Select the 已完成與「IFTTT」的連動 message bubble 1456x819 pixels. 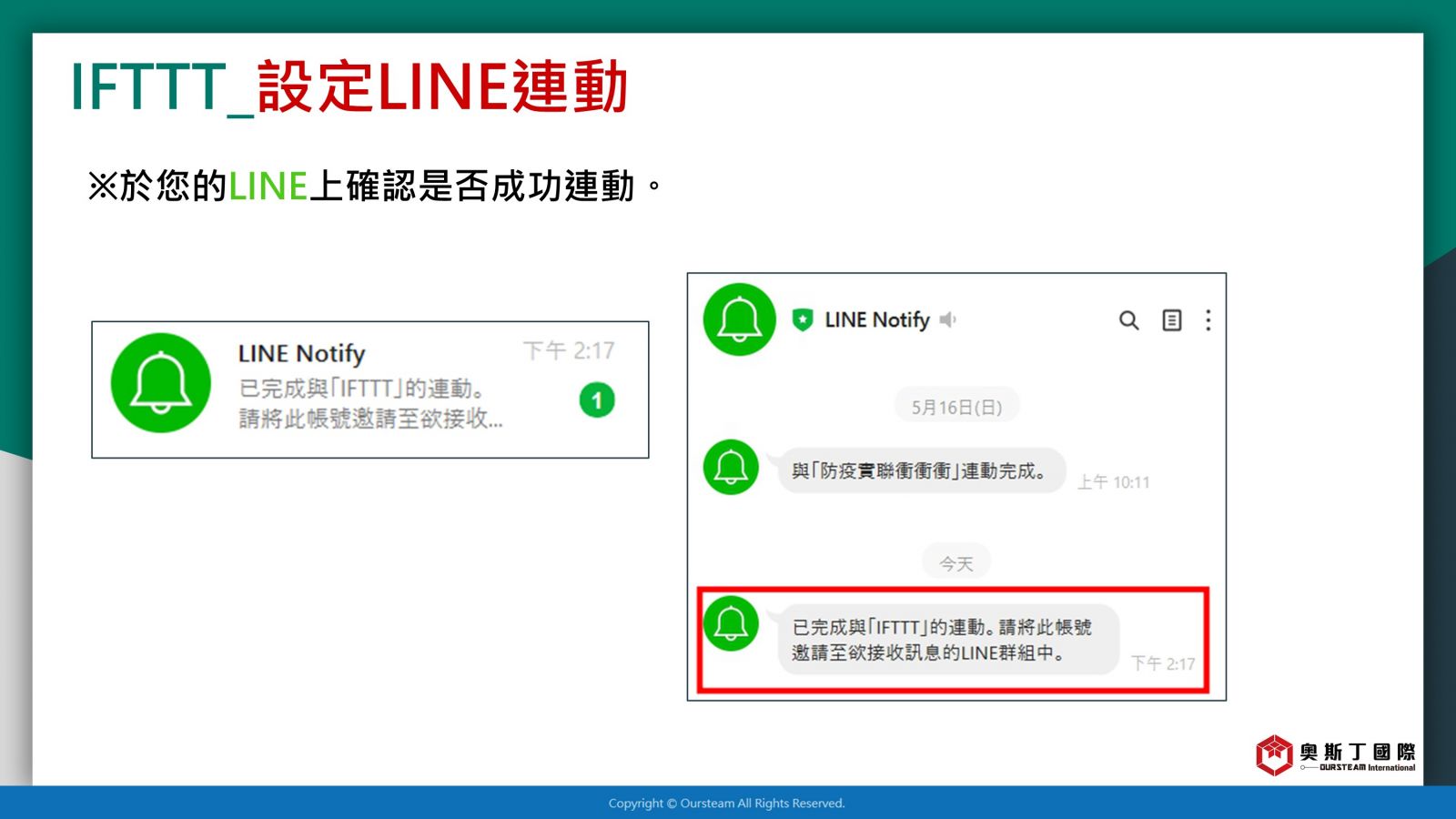(x=947, y=640)
